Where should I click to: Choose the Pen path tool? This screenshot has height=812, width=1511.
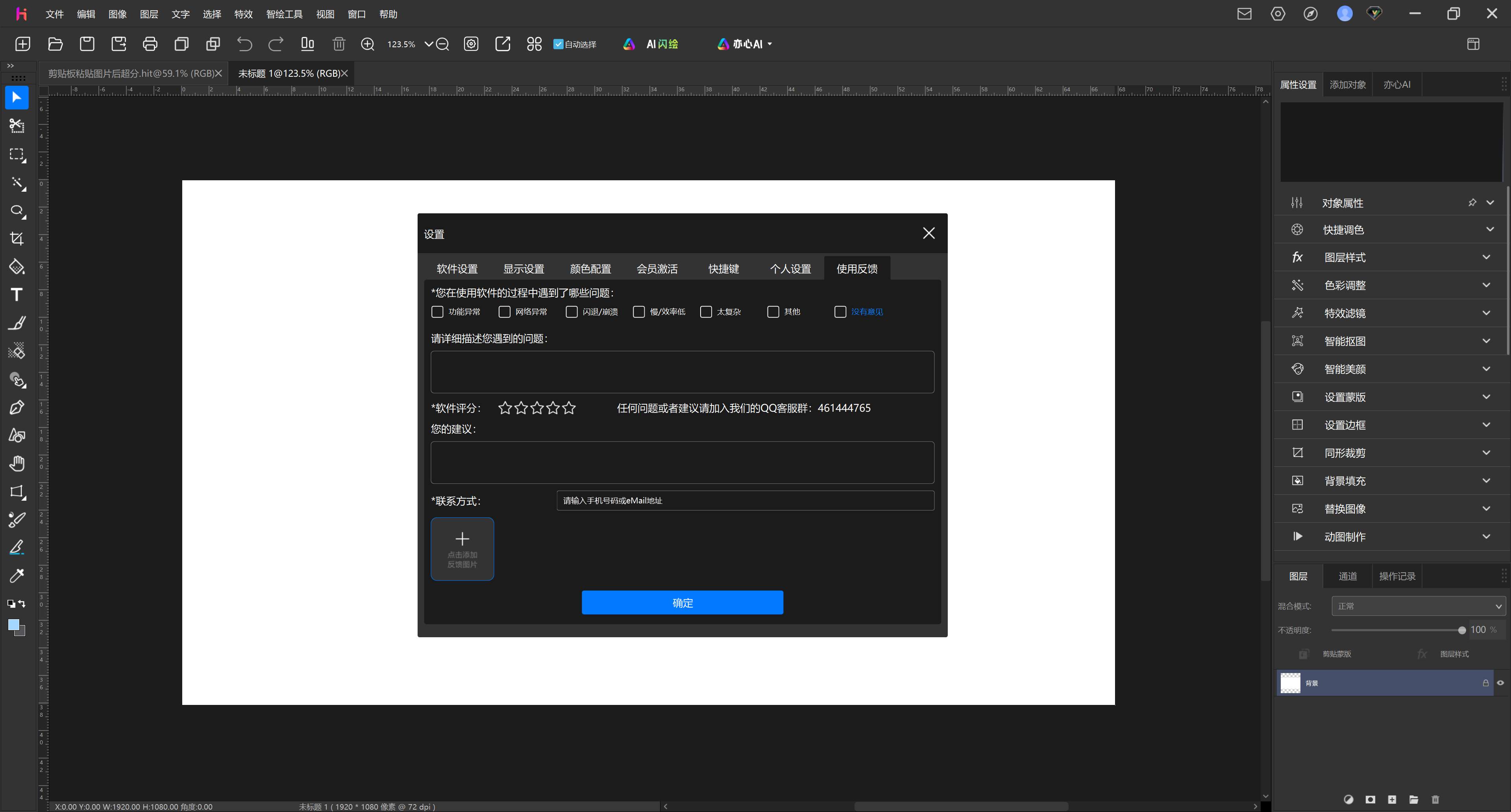(17, 407)
